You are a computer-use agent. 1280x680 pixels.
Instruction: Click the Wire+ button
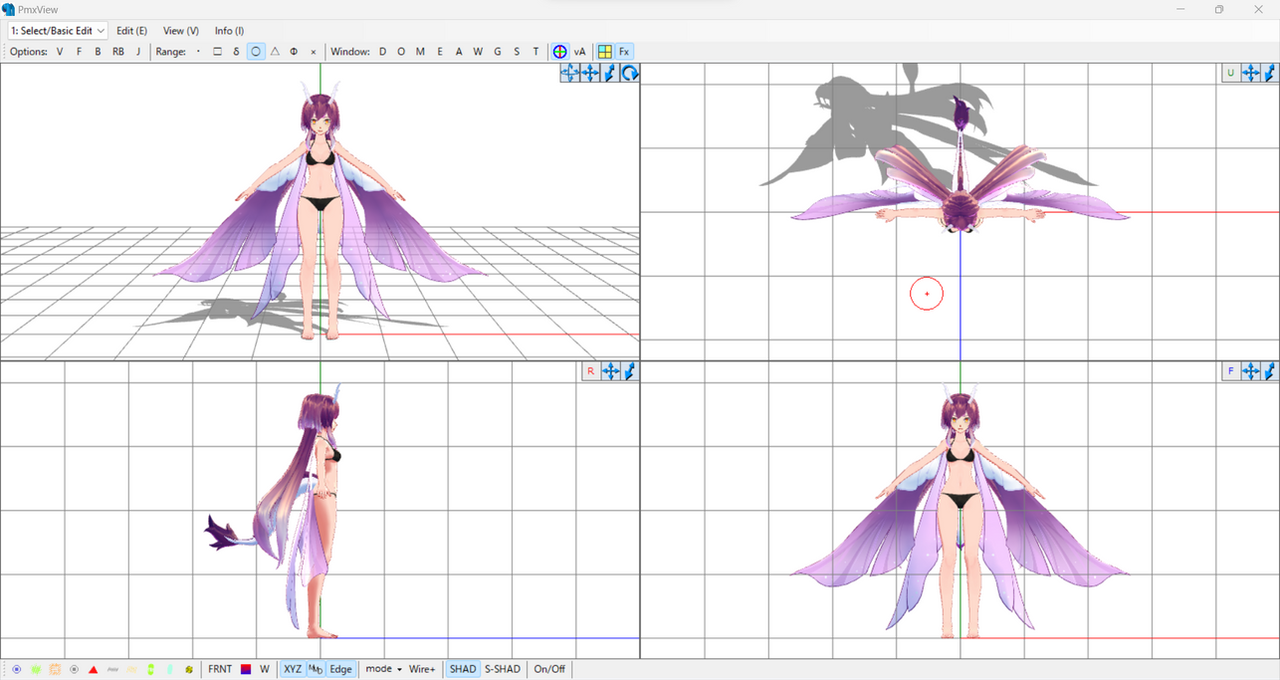[422, 669]
